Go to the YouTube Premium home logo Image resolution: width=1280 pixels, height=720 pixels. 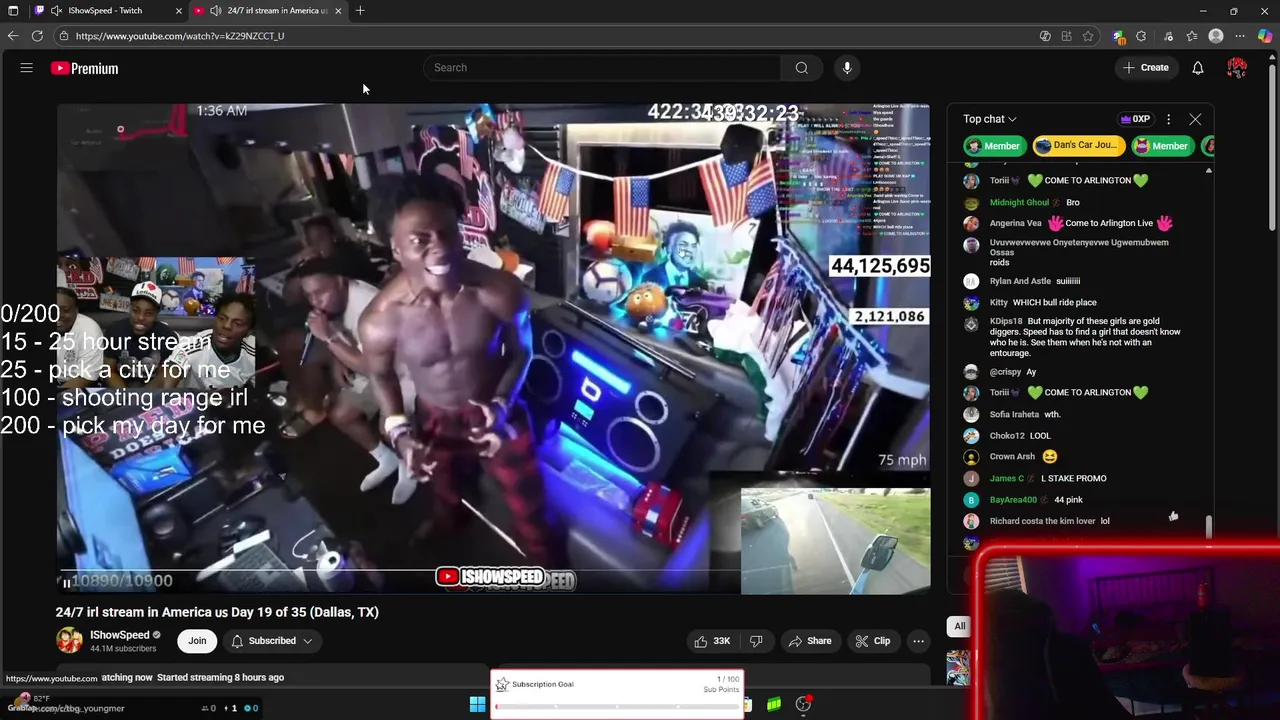(x=85, y=68)
